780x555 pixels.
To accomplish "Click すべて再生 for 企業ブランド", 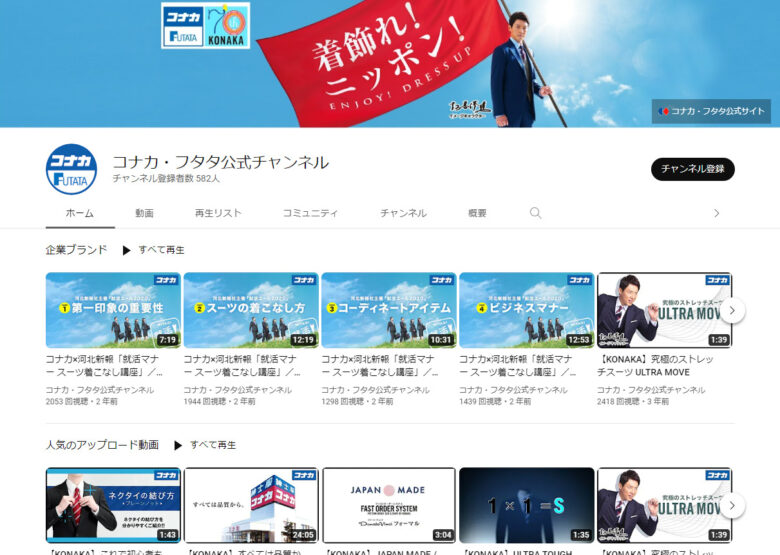I will 161,250.
